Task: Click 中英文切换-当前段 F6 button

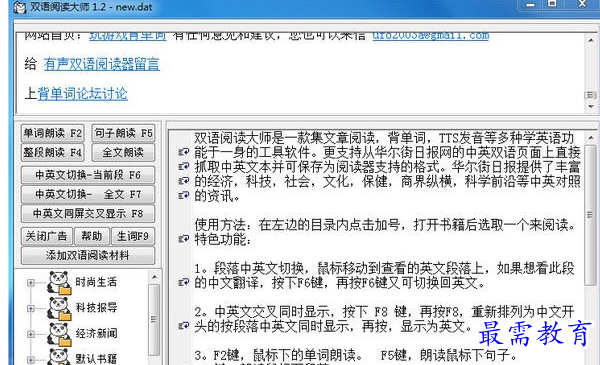Action: (88, 175)
